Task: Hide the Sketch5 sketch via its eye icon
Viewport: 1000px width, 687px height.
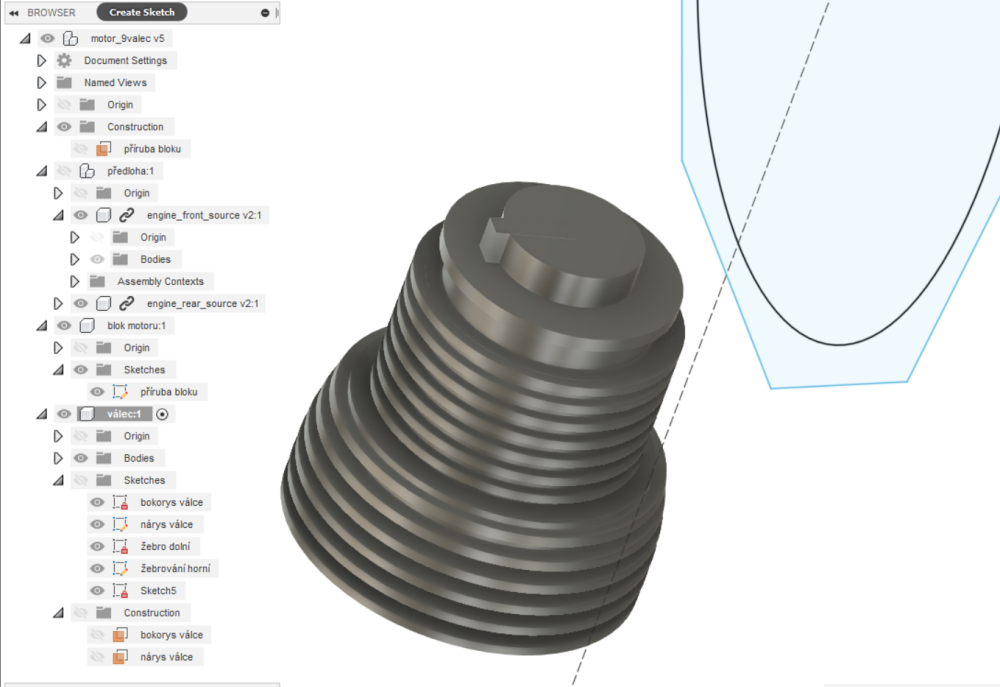Action: point(97,591)
